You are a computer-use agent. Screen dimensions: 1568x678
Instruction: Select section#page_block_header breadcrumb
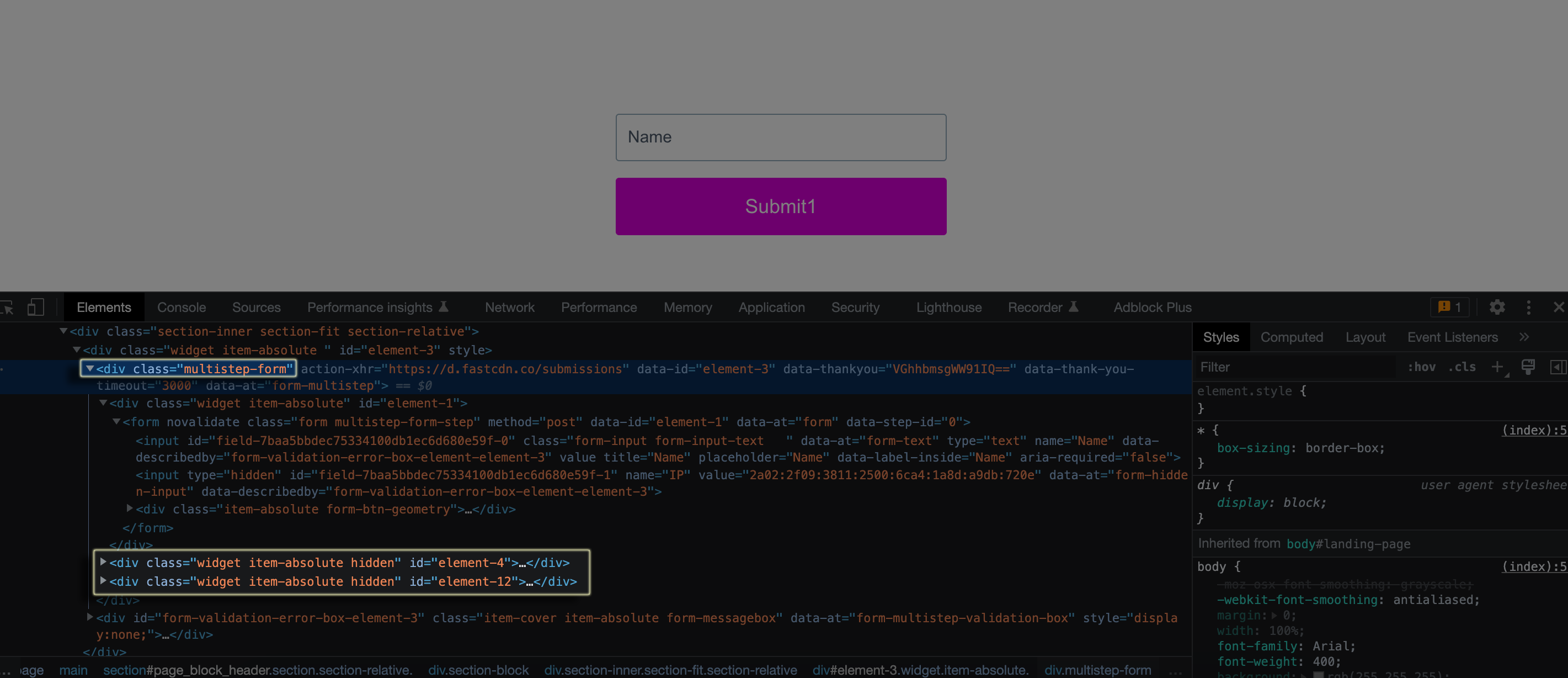[258, 670]
